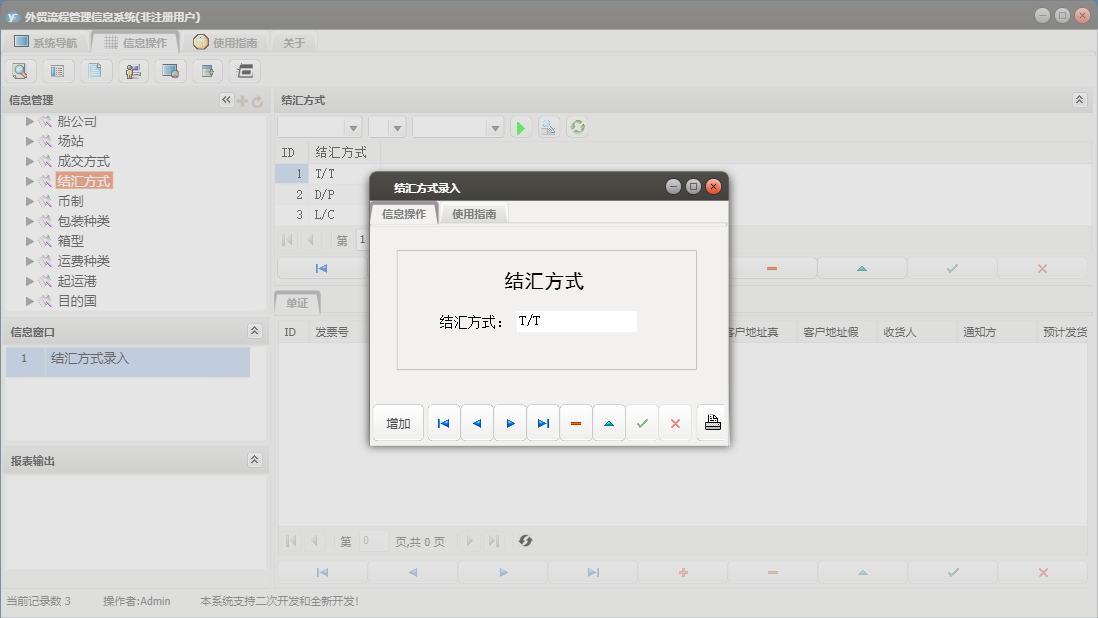Click the user management toolbar icon
The width and height of the screenshot is (1098, 618).
click(x=132, y=70)
